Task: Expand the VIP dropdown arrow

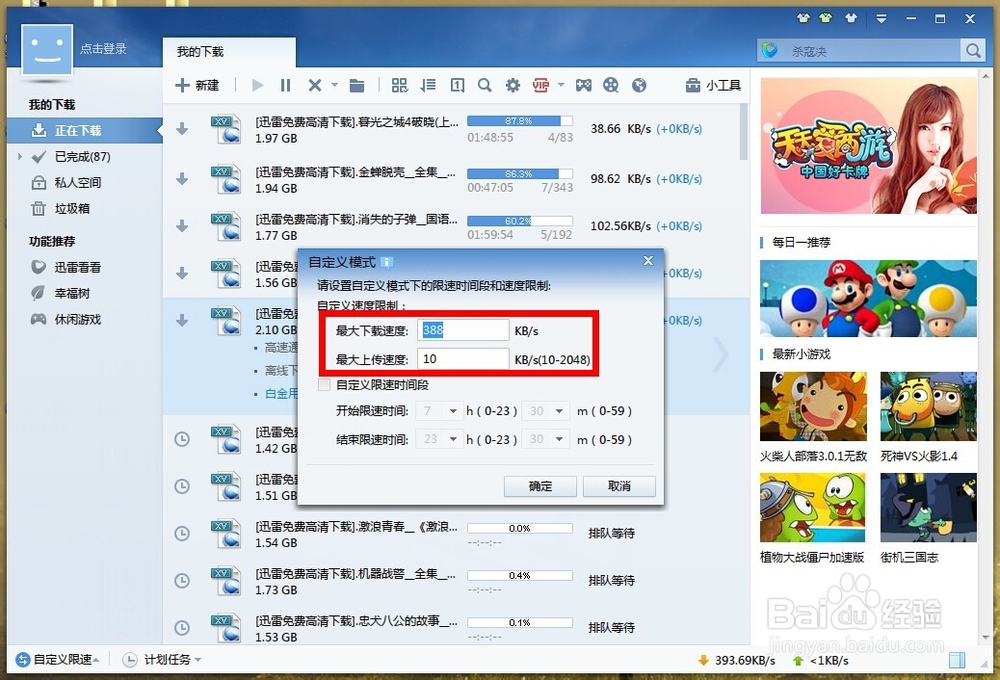Action: click(561, 85)
